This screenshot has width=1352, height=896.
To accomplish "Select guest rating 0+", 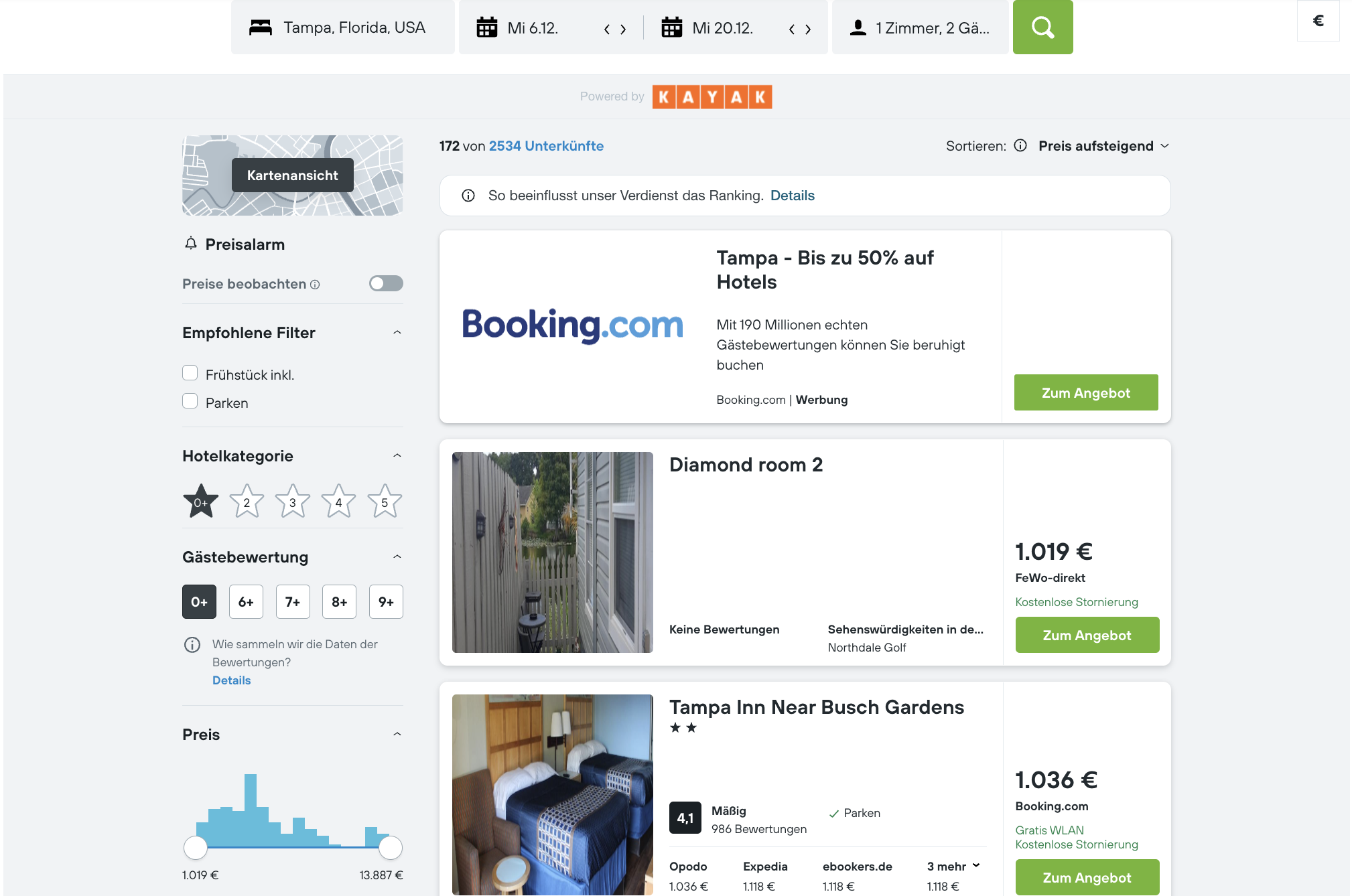I will pyautogui.click(x=199, y=601).
